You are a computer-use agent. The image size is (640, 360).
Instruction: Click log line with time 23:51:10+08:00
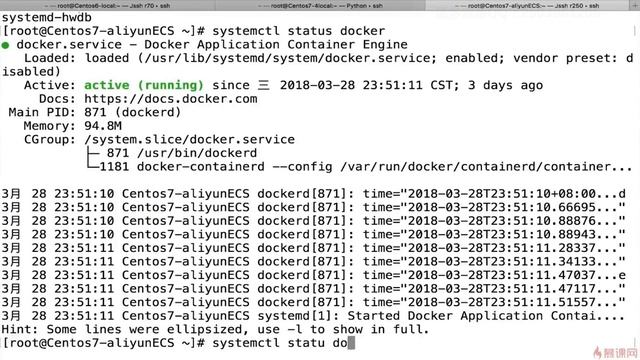coord(313,194)
